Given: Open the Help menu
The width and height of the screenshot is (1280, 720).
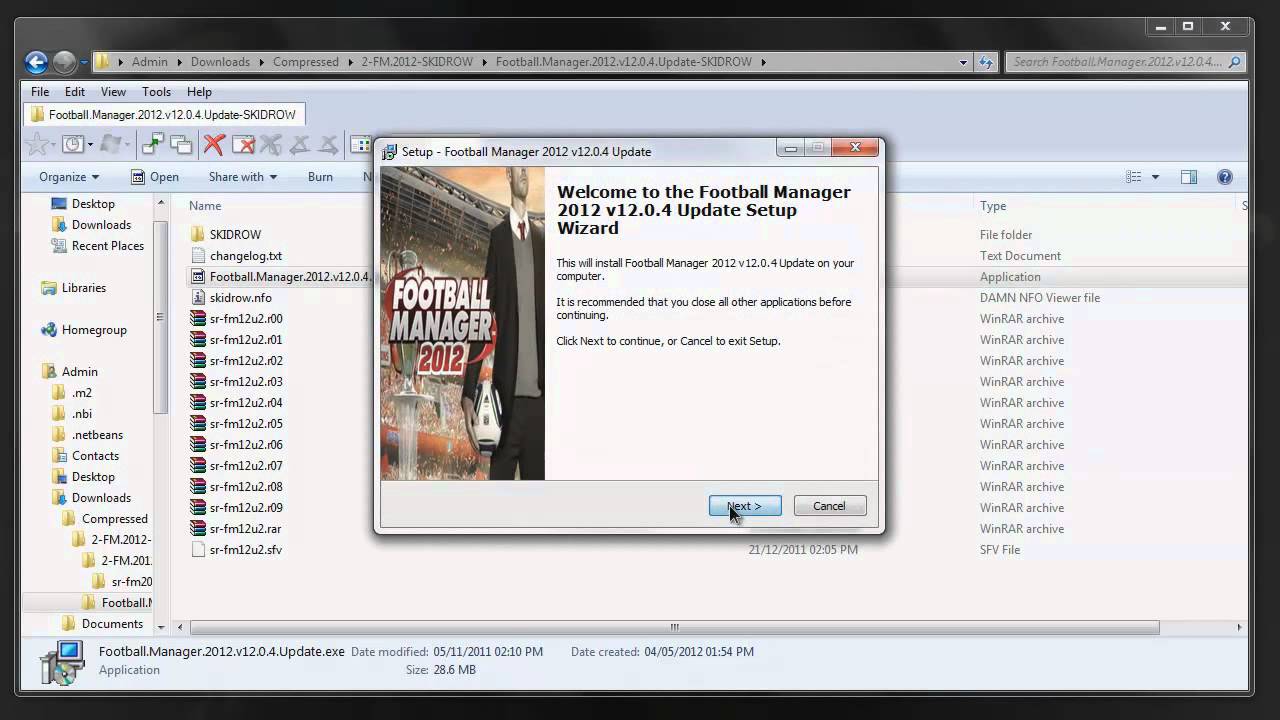Looking at the screenshot, I should click(x=199, y=92).
